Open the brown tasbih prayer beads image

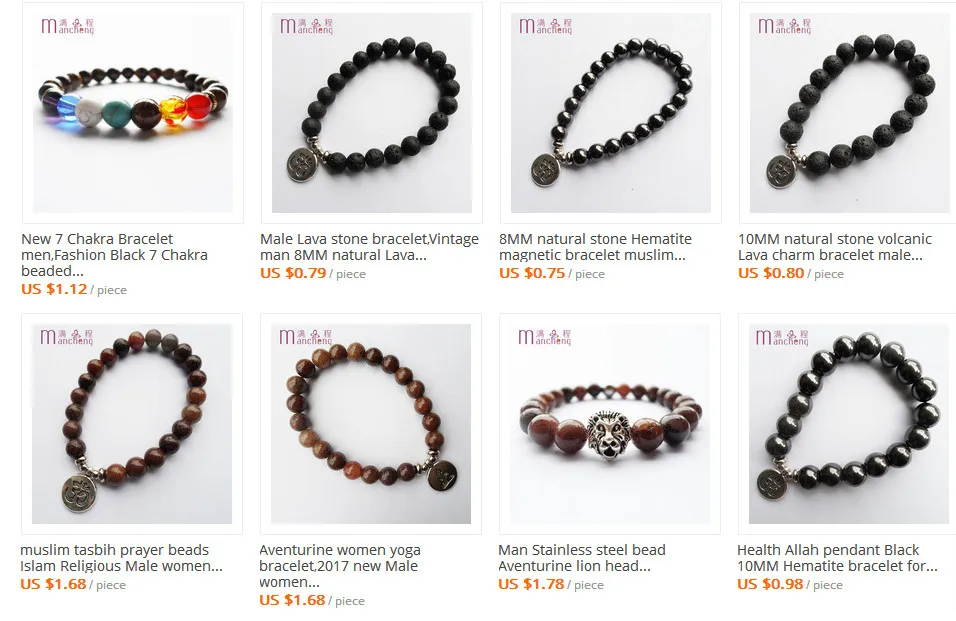click(x=132, y=424)
